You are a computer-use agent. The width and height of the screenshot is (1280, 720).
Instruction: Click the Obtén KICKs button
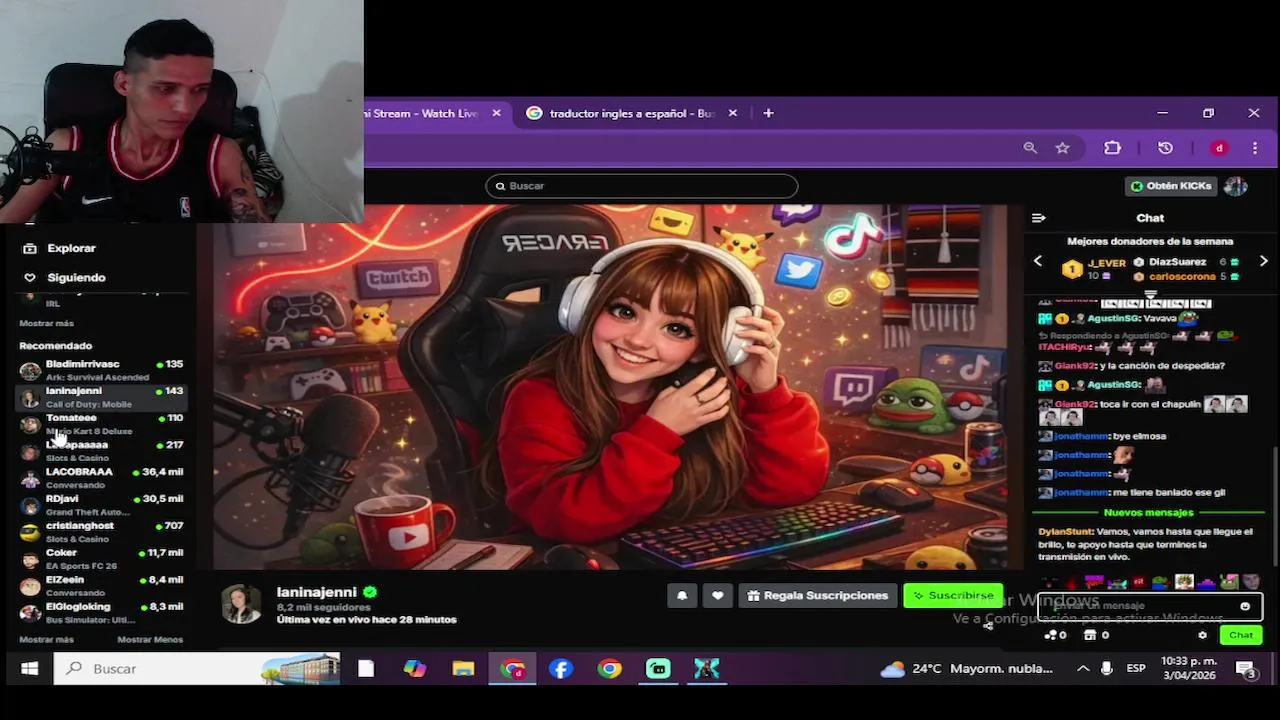pos(1171,186)
